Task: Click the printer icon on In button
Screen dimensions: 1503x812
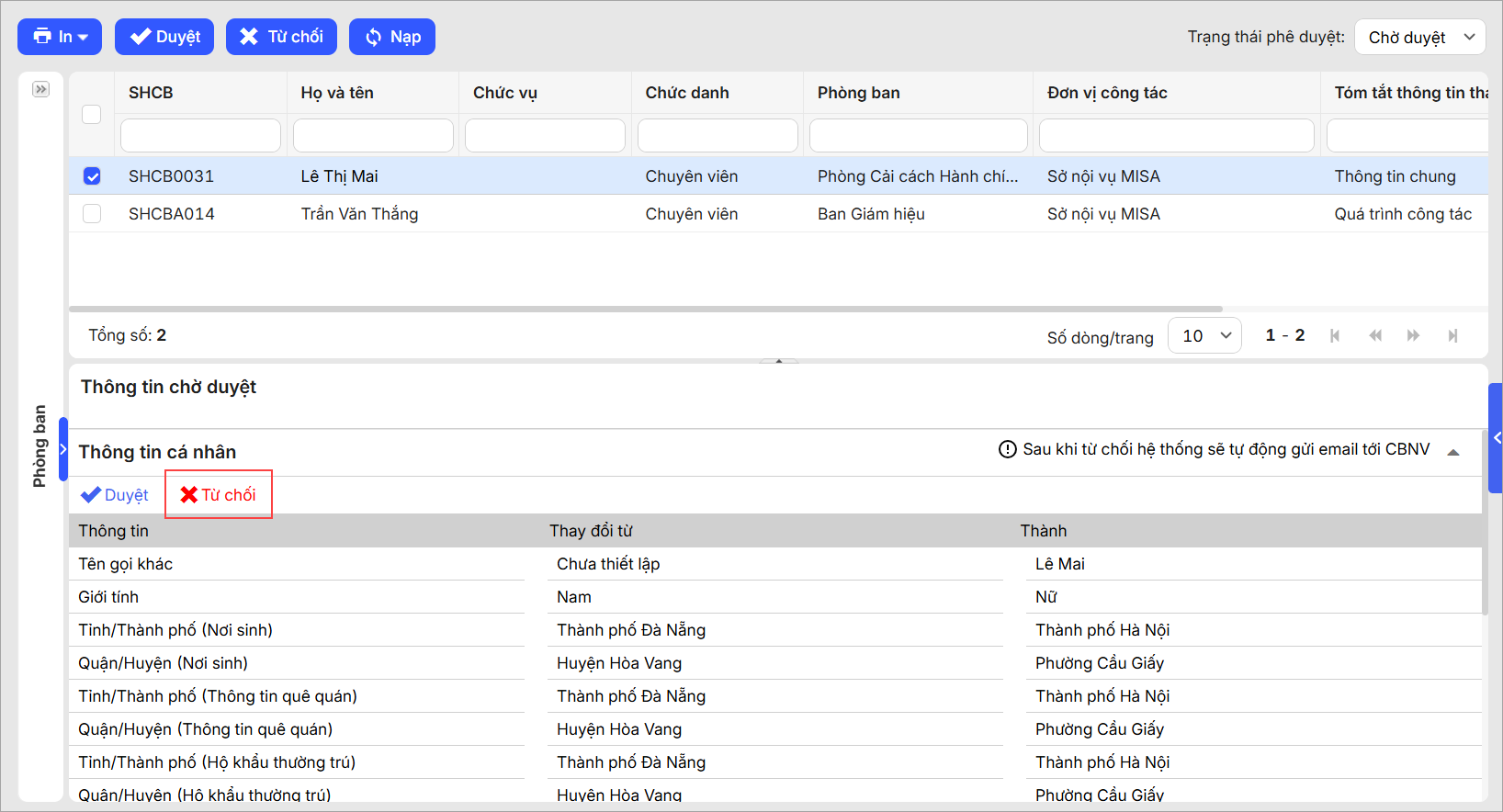Action: tap(42, 37)
